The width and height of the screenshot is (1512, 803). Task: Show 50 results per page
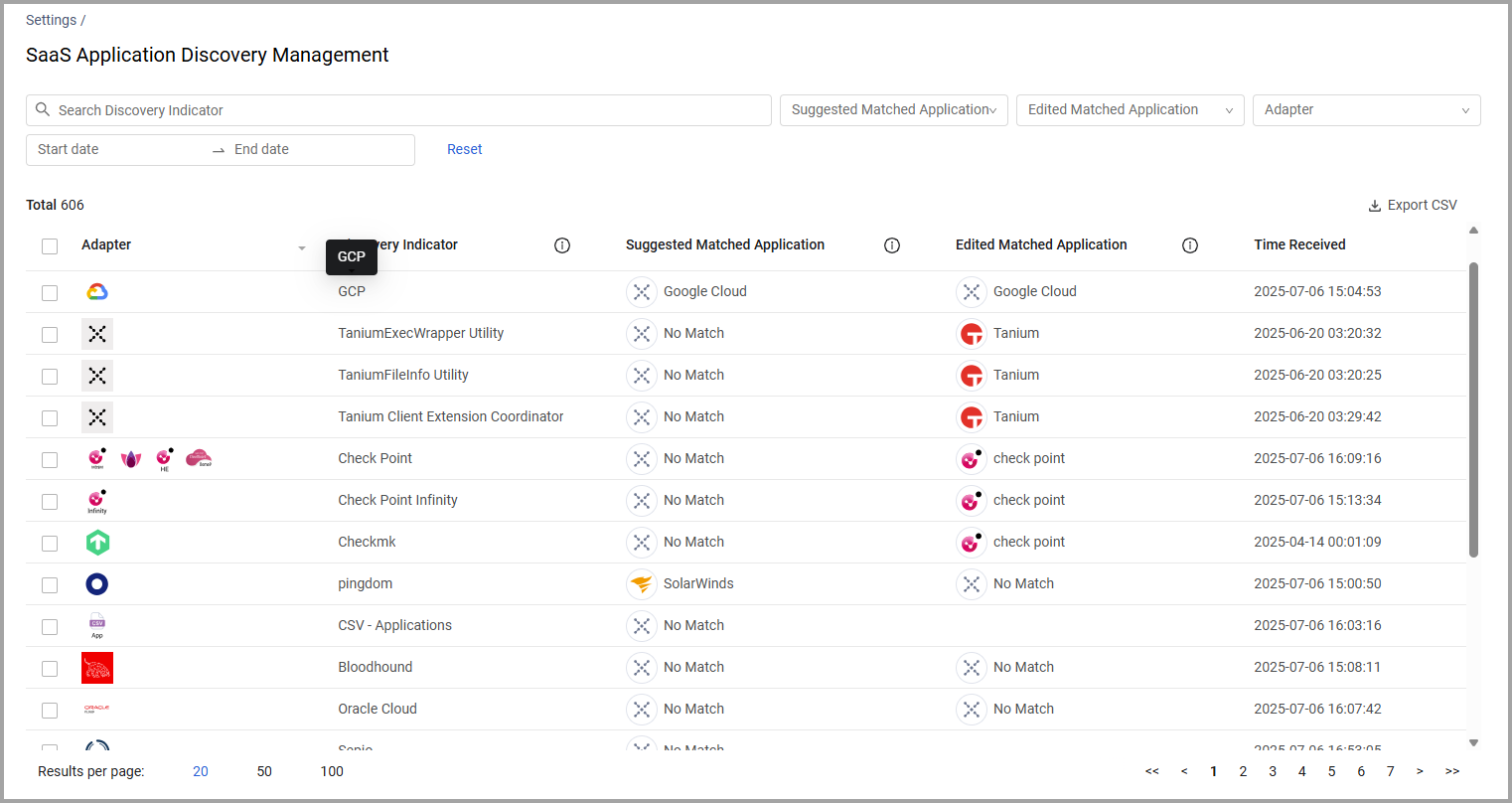[x=264, y=771]
